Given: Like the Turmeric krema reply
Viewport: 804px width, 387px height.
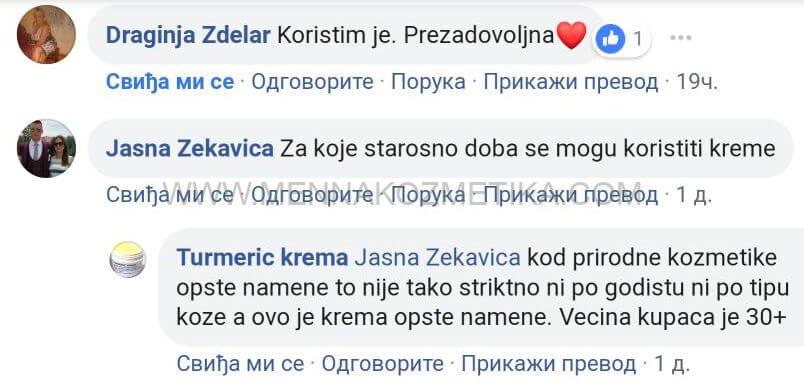Looking at the screenshot, I should click(x=240, y=364).
